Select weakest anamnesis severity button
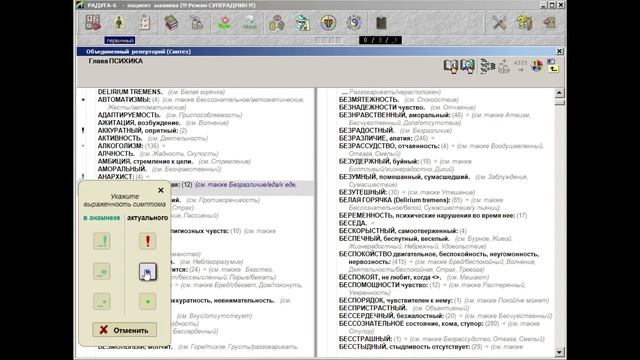This screenshot has width=640, height=360. click(x=102, y=302)
